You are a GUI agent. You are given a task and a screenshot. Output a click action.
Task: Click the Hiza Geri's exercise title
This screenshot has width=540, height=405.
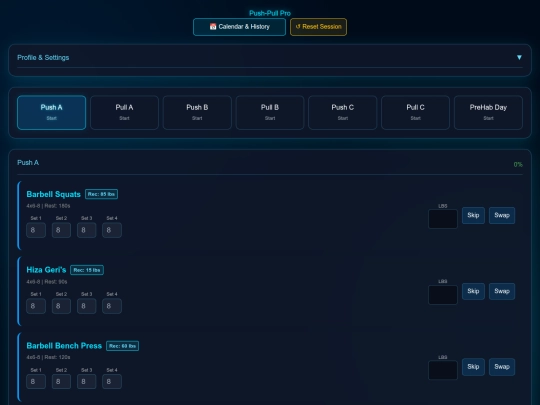pyautogui.click(x=46, y=270)
